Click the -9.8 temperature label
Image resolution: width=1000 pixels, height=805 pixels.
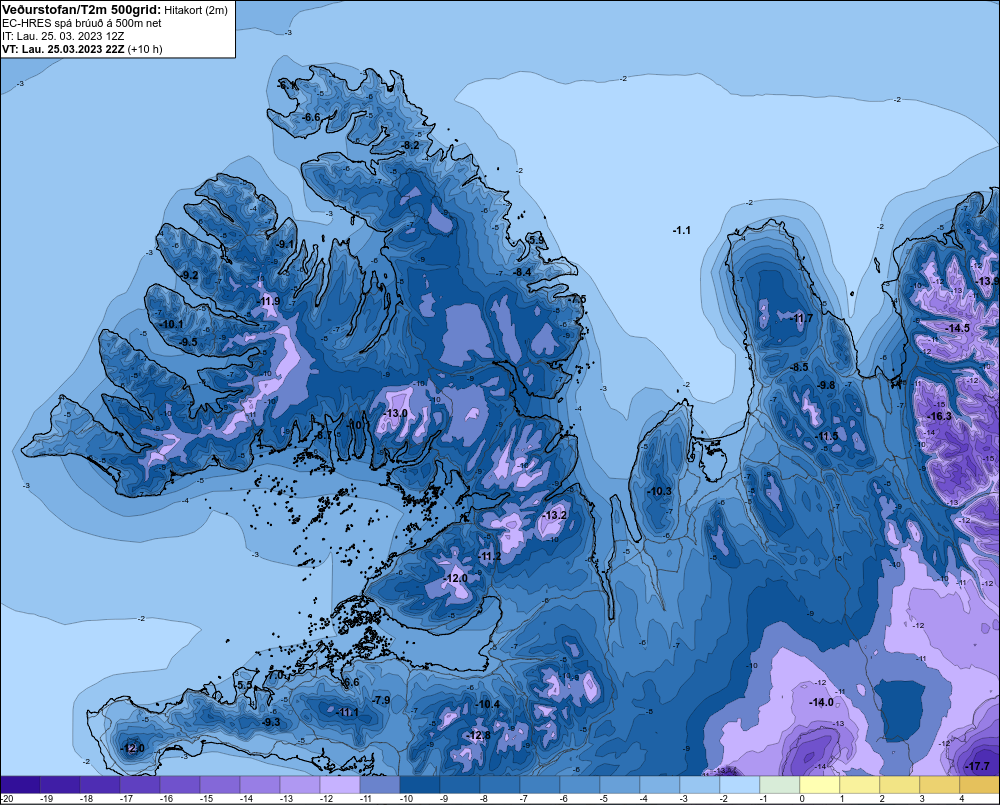(x=827, y=385)
